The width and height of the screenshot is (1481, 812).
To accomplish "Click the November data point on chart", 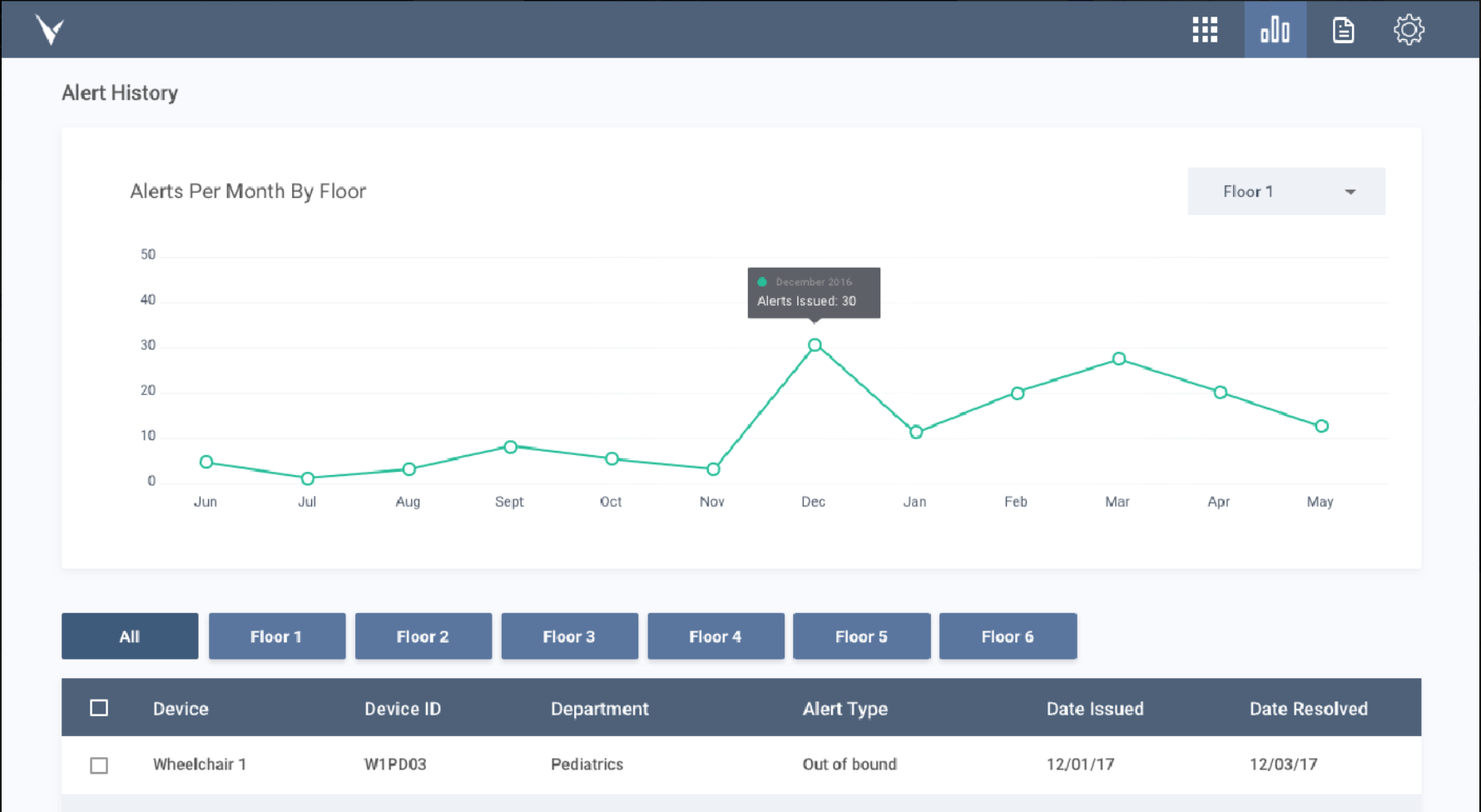I will (713, 469).
